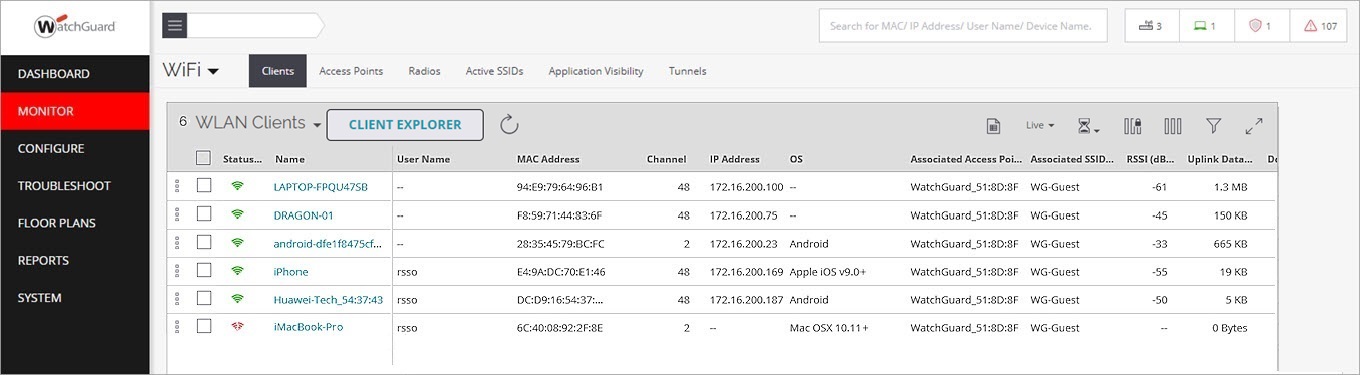
Task: Switch to the Active SSIDs tab
Action: [x=494, y=71]
